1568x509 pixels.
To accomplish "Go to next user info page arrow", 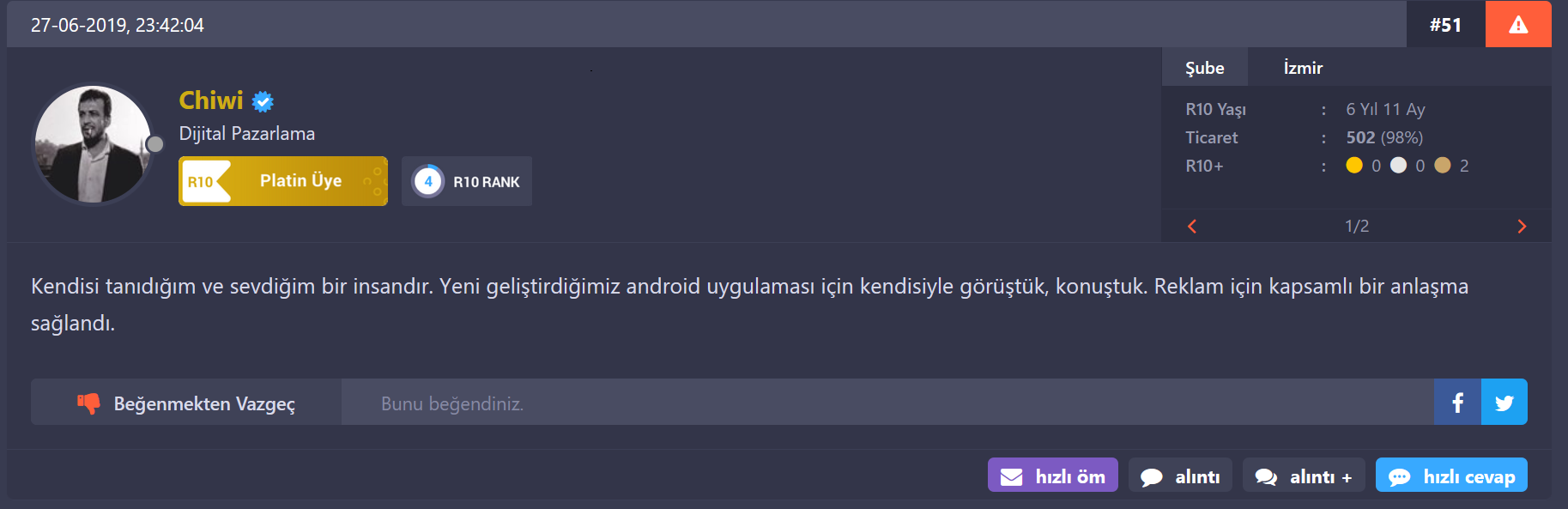I will [x=1522, y=227].
